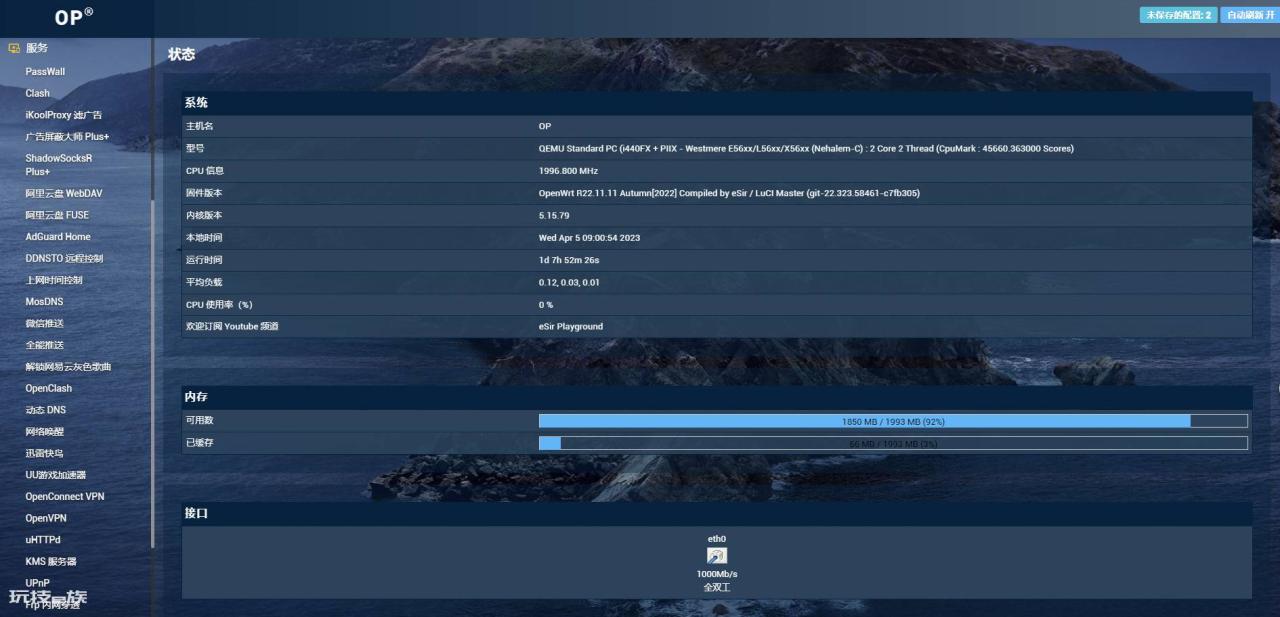Toggle the 自动刷新 auto refresh button

point(1246,15)
